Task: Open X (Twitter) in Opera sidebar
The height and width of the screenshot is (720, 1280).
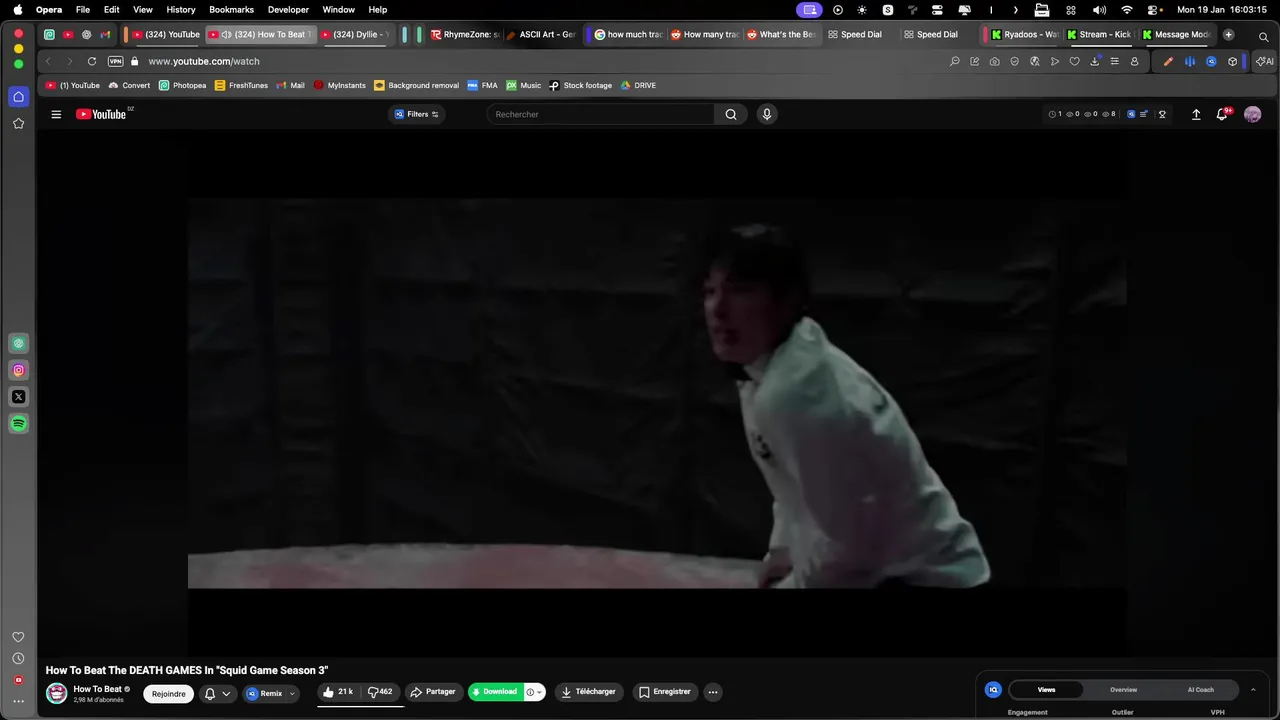Action: 18,397
